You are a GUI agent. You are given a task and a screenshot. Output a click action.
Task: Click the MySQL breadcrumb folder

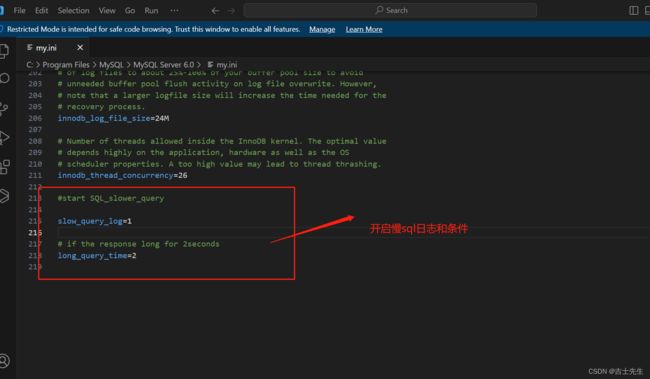[111, 65]
